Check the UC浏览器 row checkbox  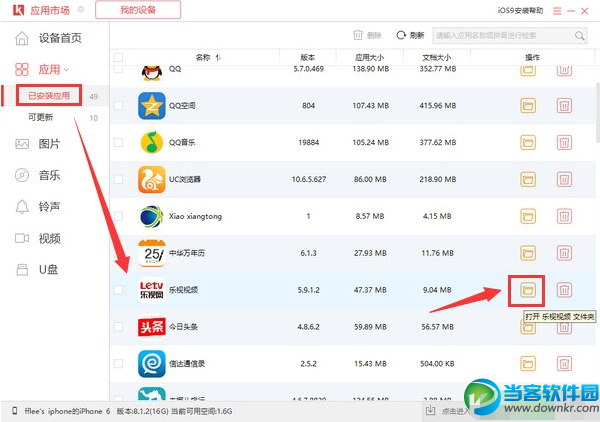click(118, 179)
